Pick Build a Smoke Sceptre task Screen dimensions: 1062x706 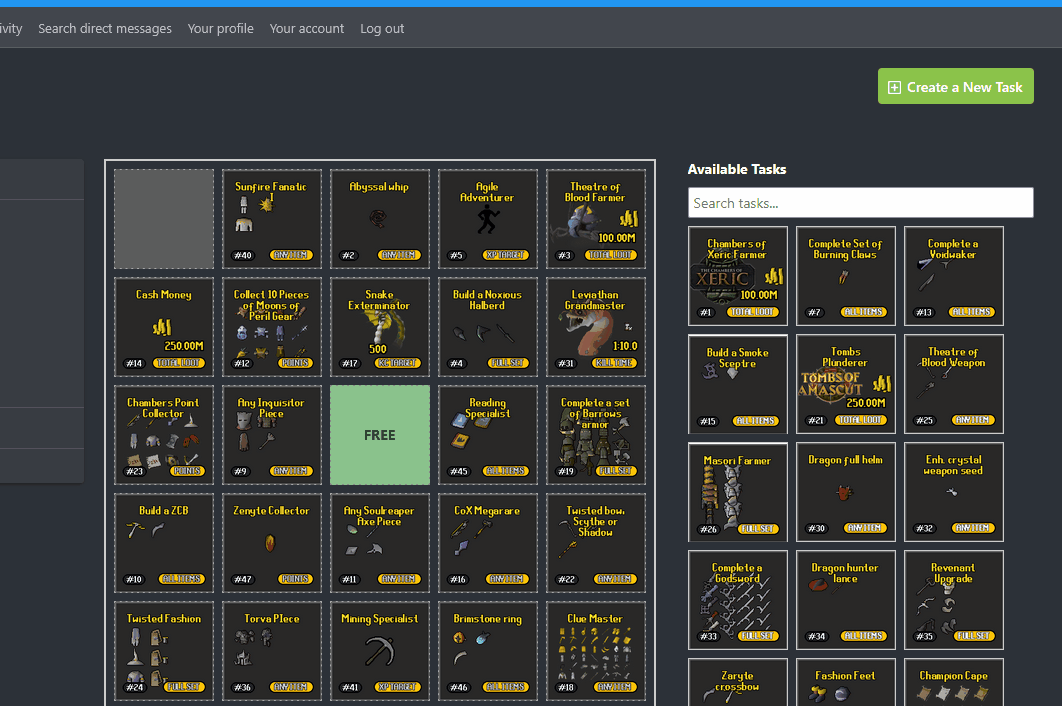738,384
